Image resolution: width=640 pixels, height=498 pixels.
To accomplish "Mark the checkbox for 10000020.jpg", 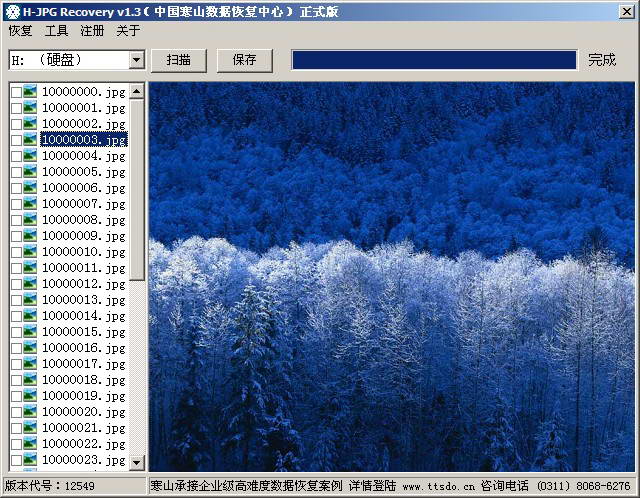I will click(x=16, y=412).
